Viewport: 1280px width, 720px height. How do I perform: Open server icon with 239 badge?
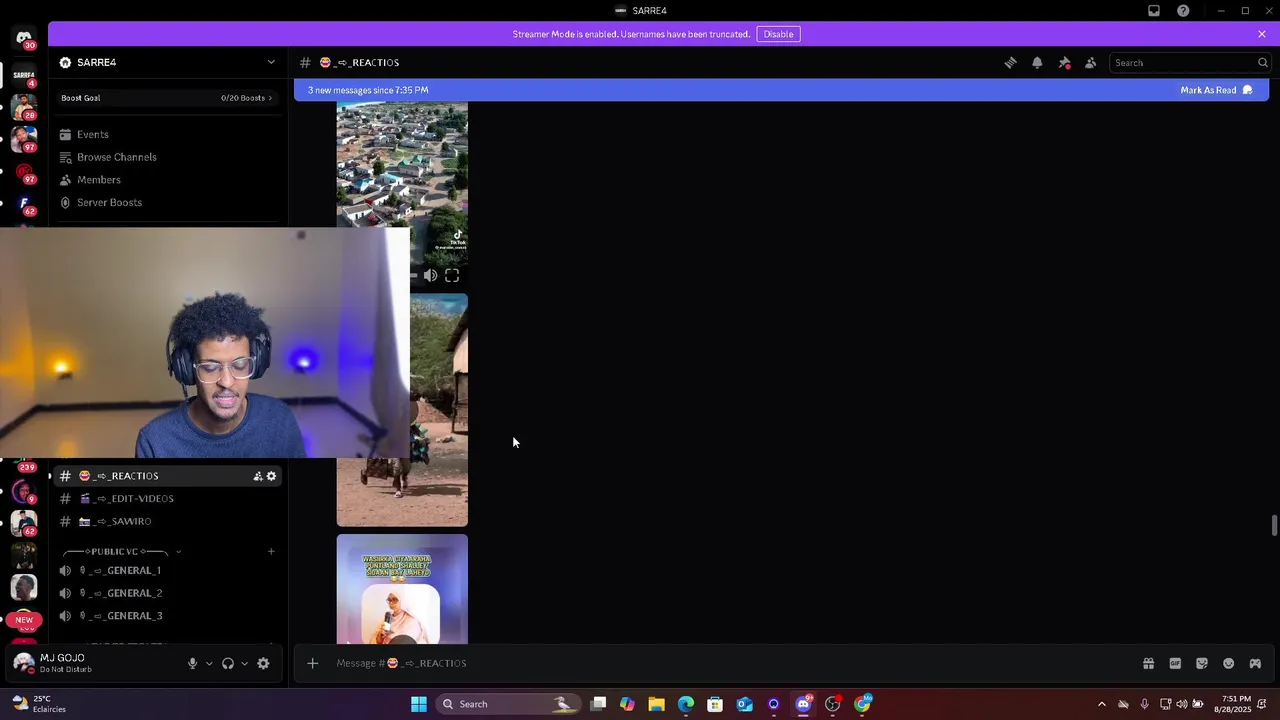[x=24, y=464]
